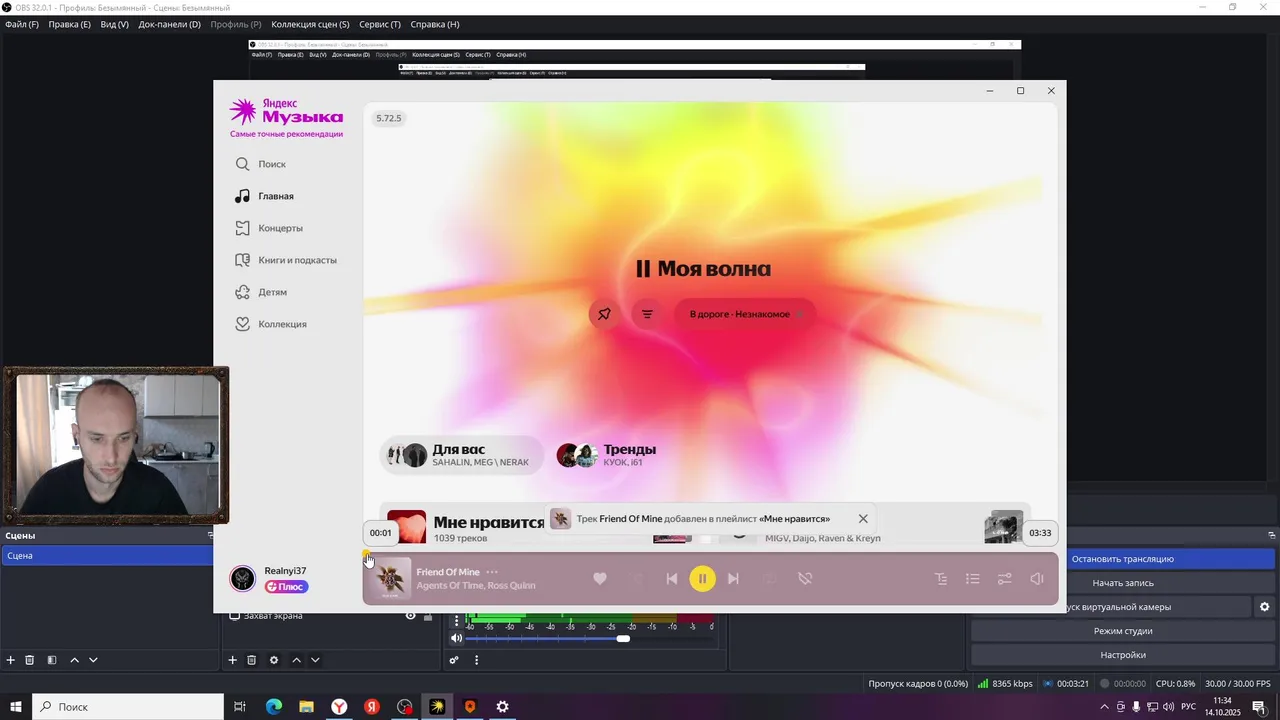Move source up in sources toolbar
The width and height of the screenshot is (1280, 720).
click(296, 660)
